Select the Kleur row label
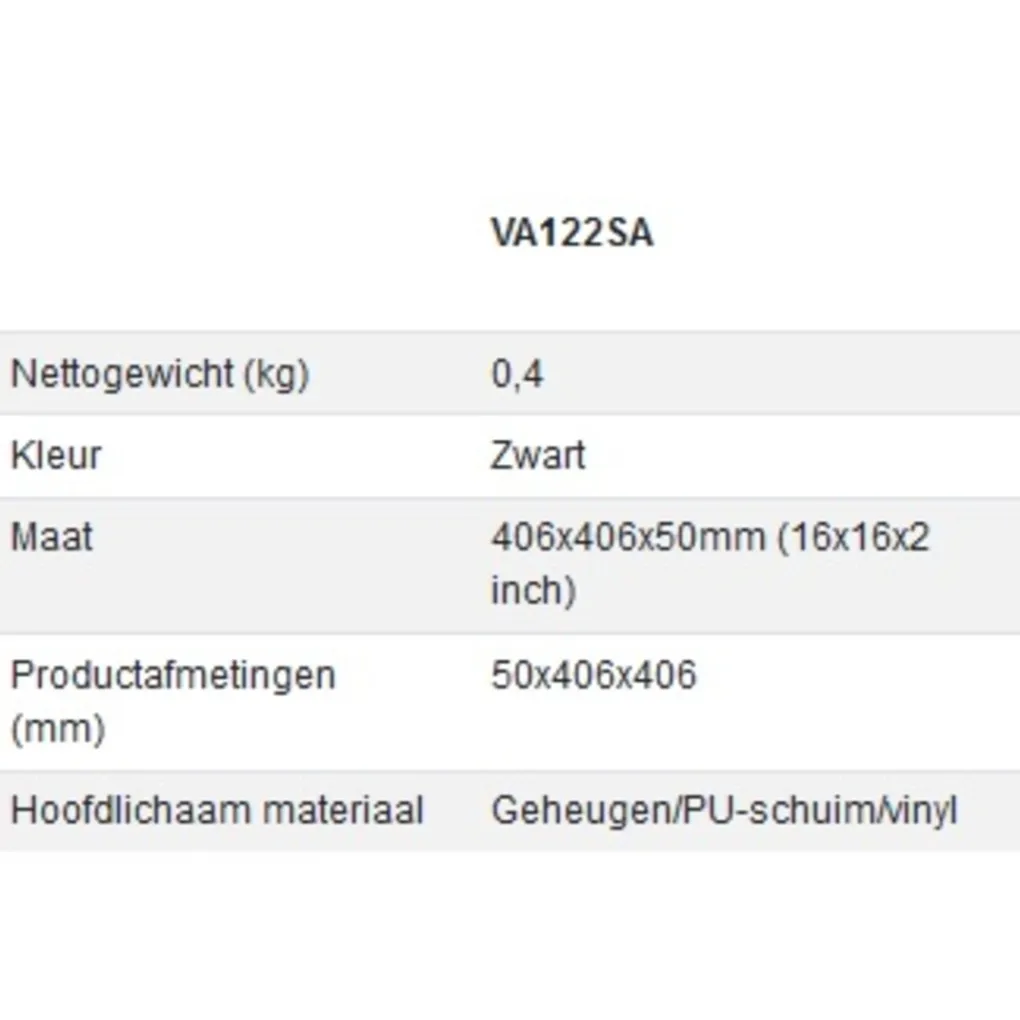The width and height of the screenshot is (1020, 1020). (56, 455)
